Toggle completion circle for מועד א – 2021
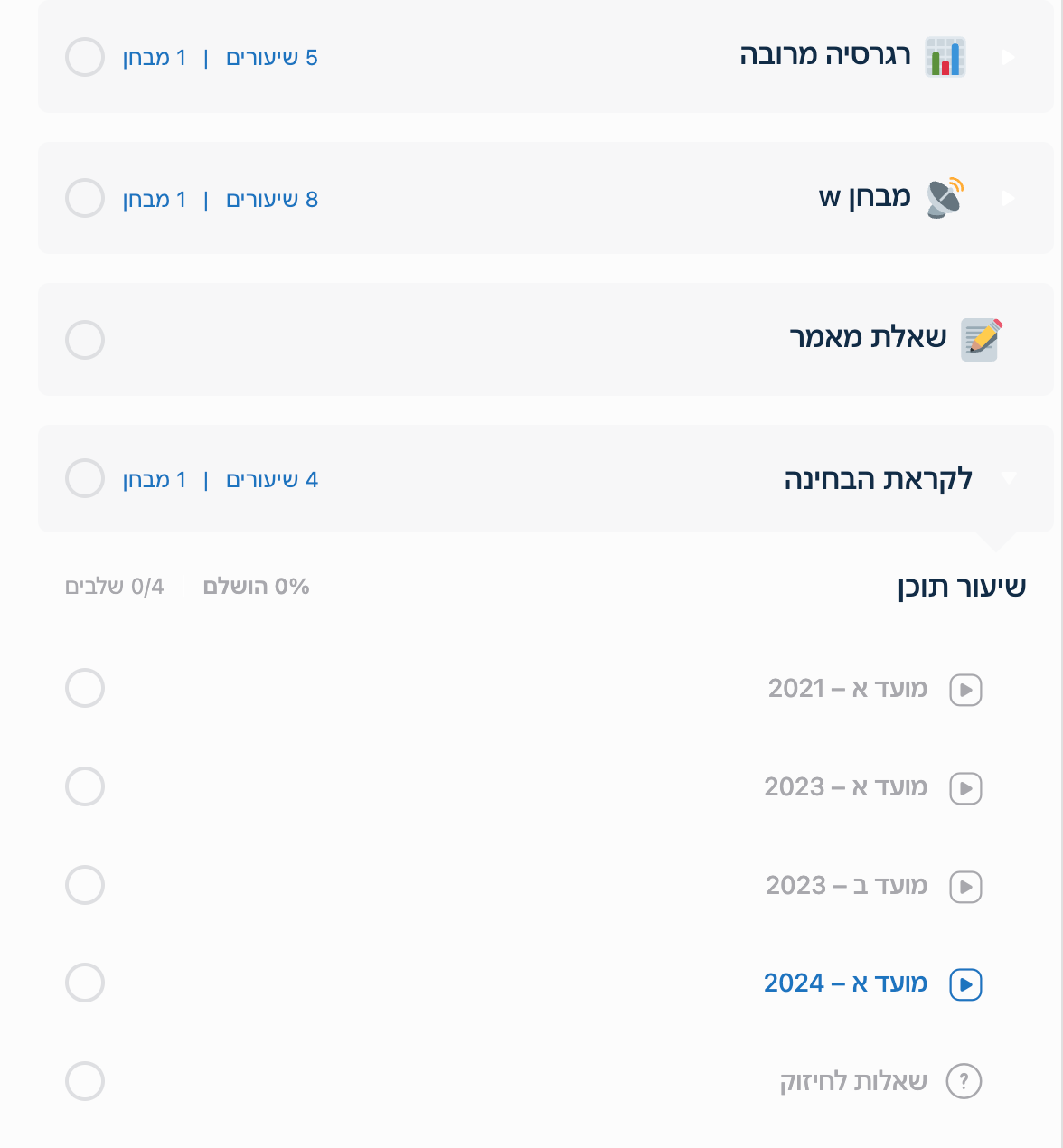Image resolution: width=1063 pixels, height=1148 pixels. [85, 689]
